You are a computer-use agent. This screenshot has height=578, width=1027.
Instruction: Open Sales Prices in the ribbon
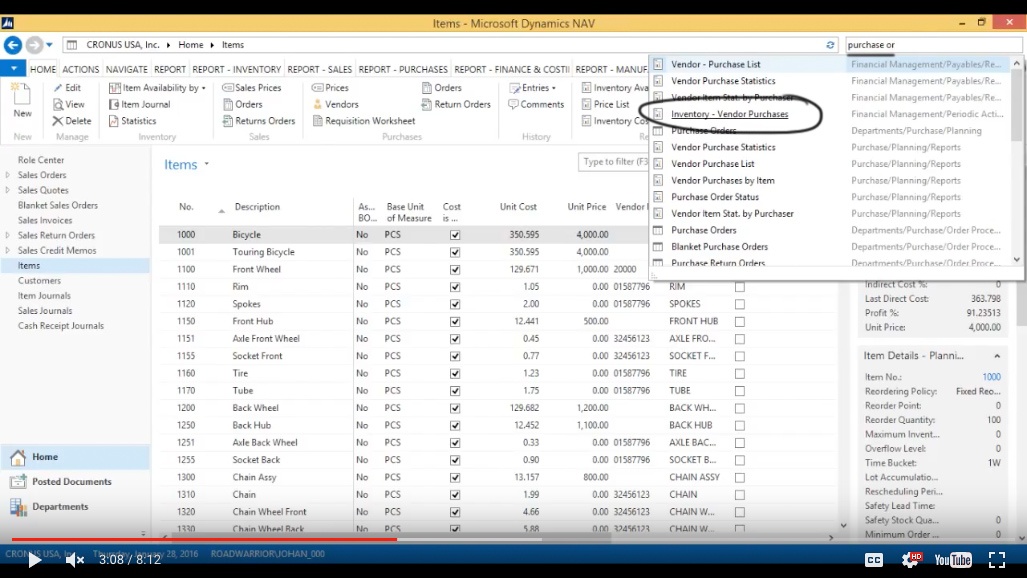252,88
